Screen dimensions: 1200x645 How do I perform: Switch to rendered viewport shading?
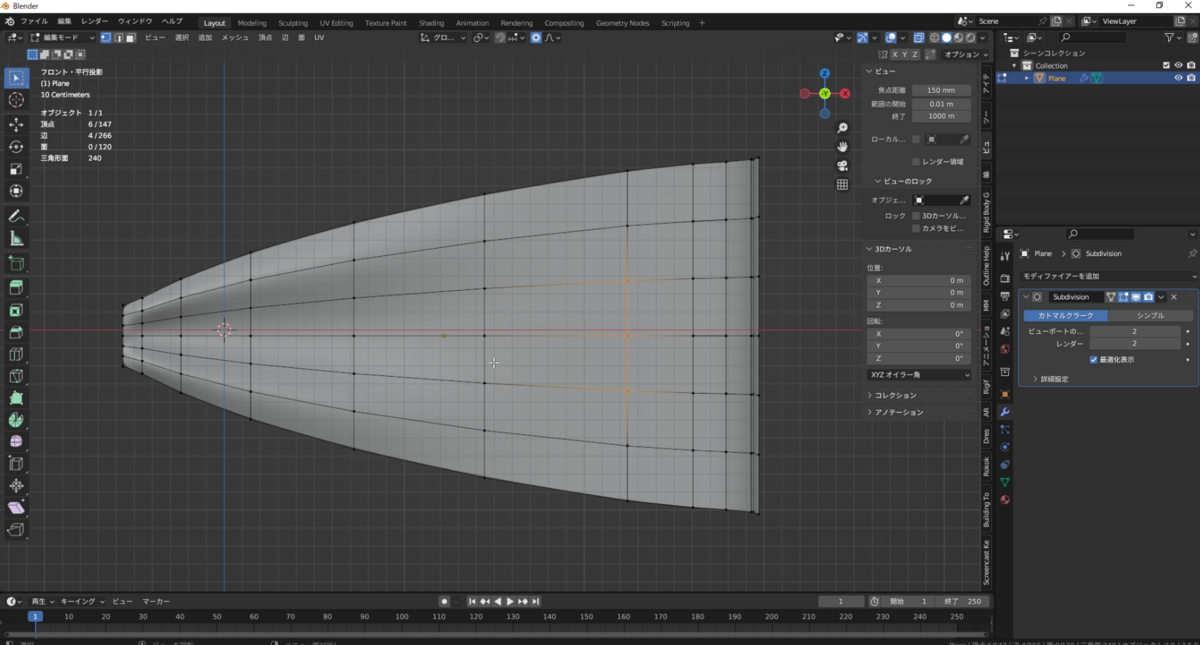pos(969,38)
